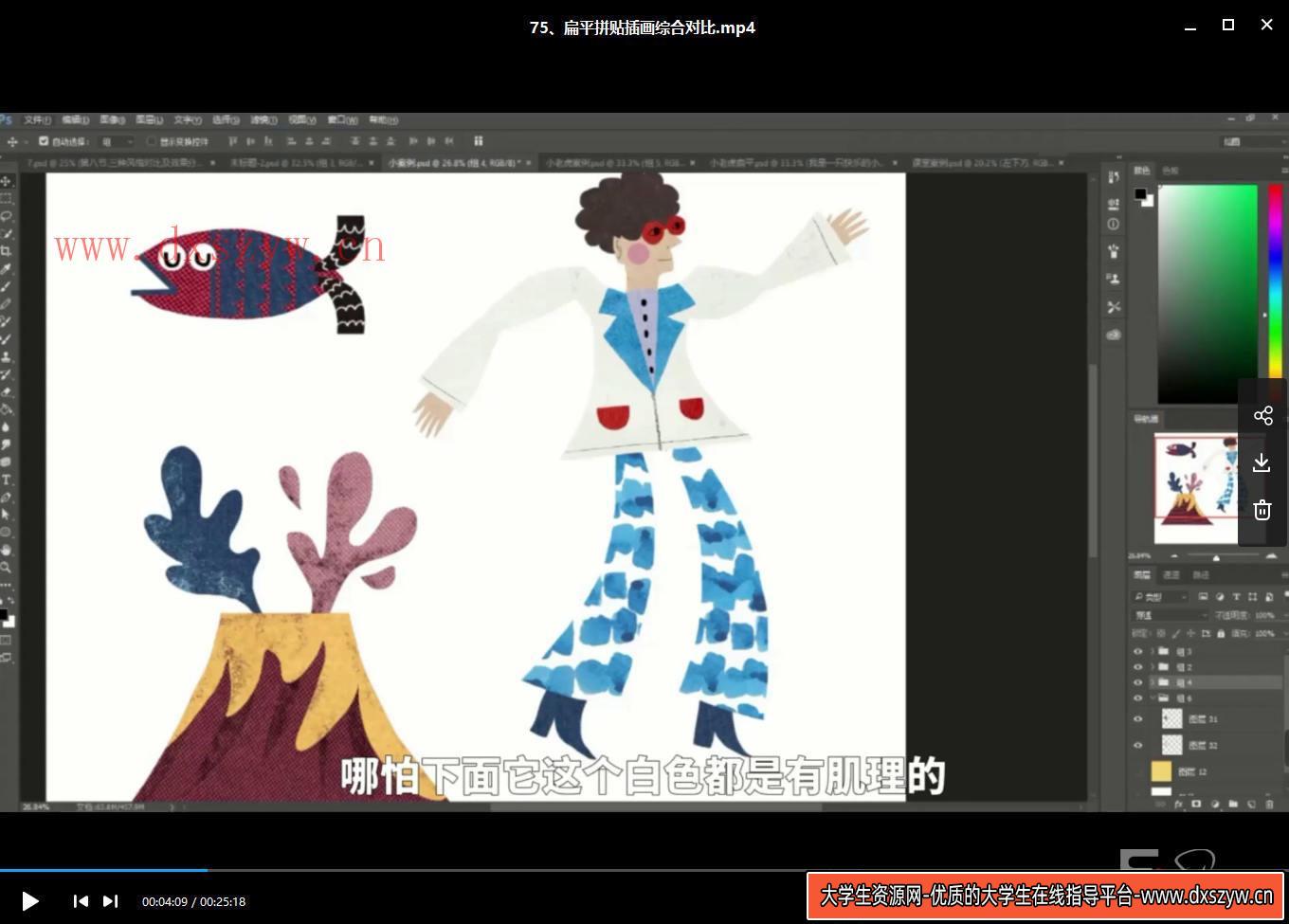Click the new group folder icon
This screenshot has height=924, width=1289.
point(1233,805)
